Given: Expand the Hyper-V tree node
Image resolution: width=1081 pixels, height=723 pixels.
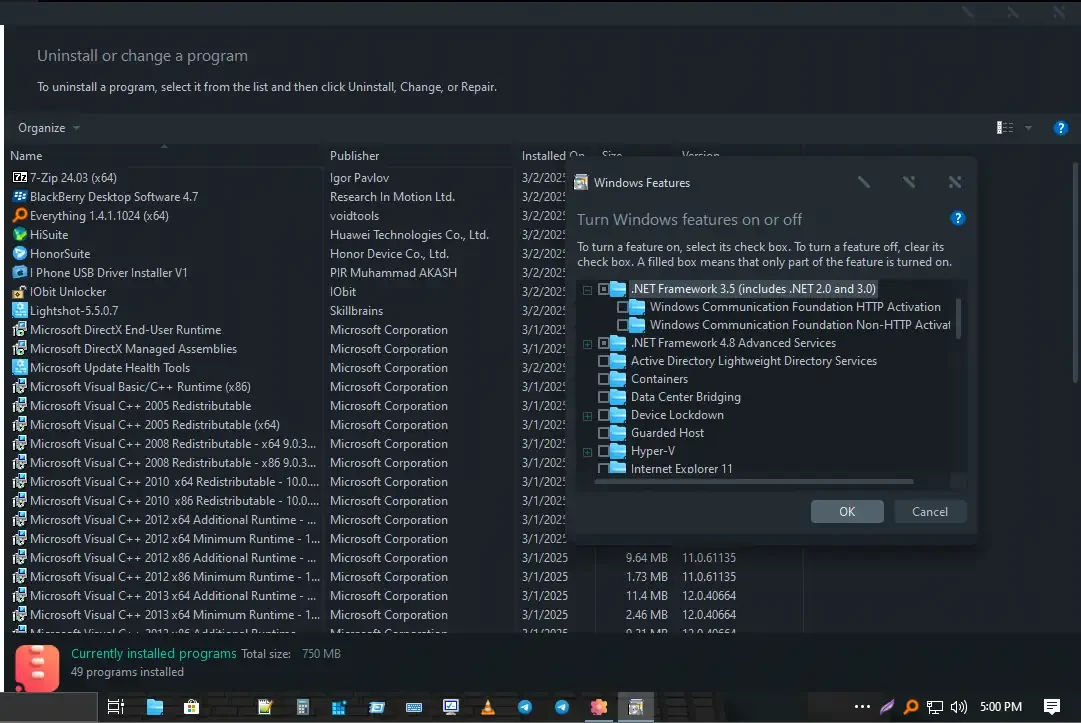Looking at the screenshot, I should tap(587, 451).
